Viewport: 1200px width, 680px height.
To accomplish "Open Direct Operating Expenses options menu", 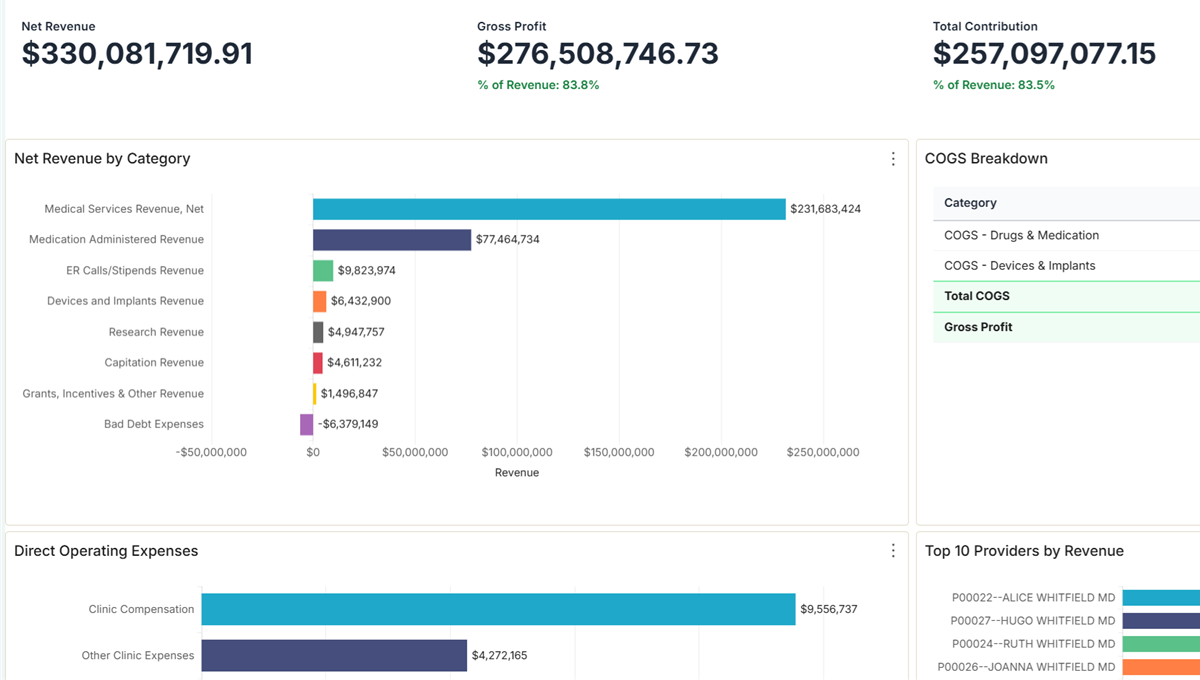I will (893, 551).
